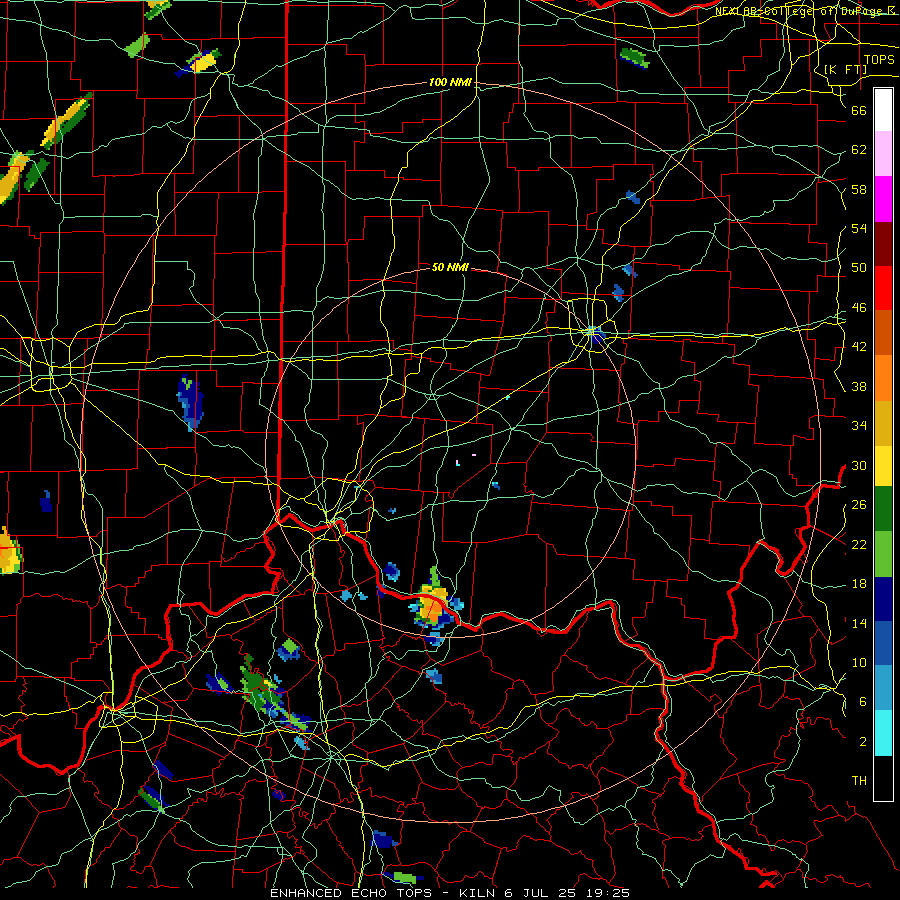Viewport: 900px width, 900px height.
Task: Click the orange-core storm cell on the river
Action: click(x=435, y=604)
